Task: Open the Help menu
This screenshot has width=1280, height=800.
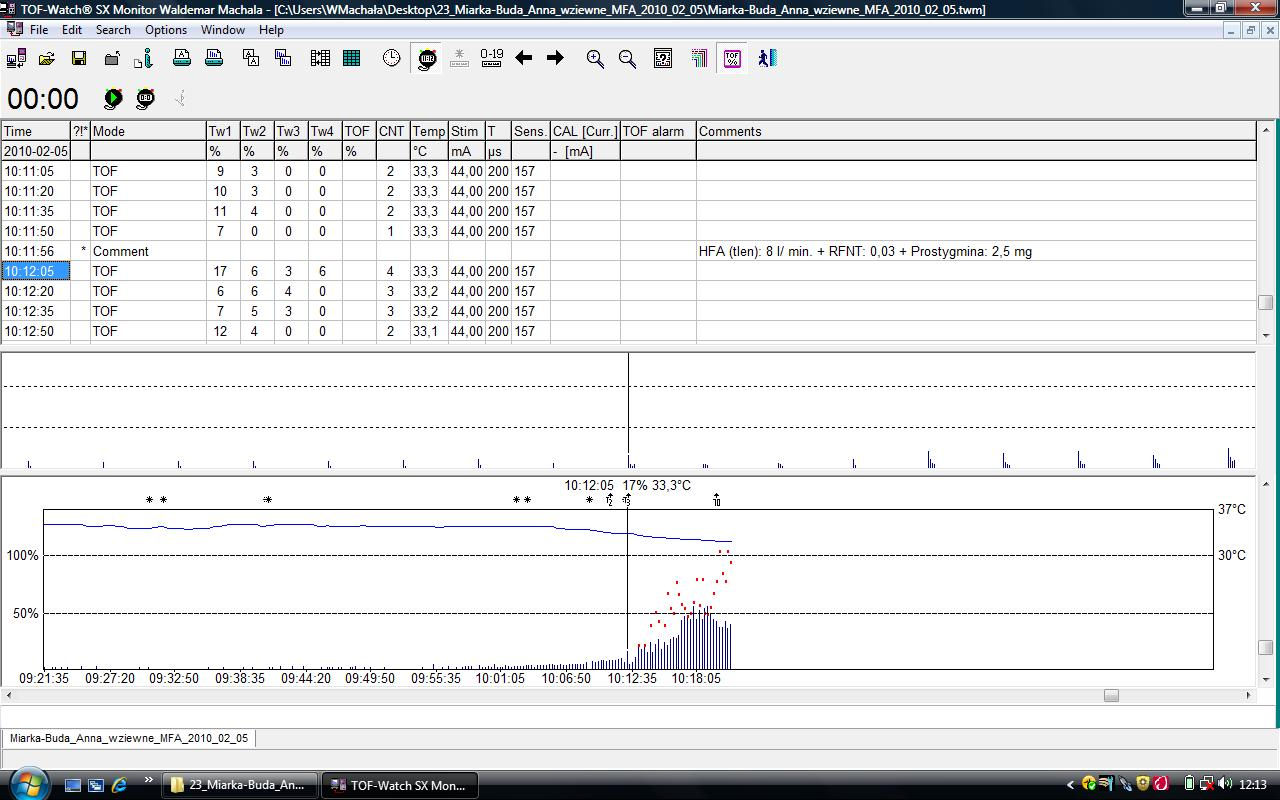Action: [271, 30]
